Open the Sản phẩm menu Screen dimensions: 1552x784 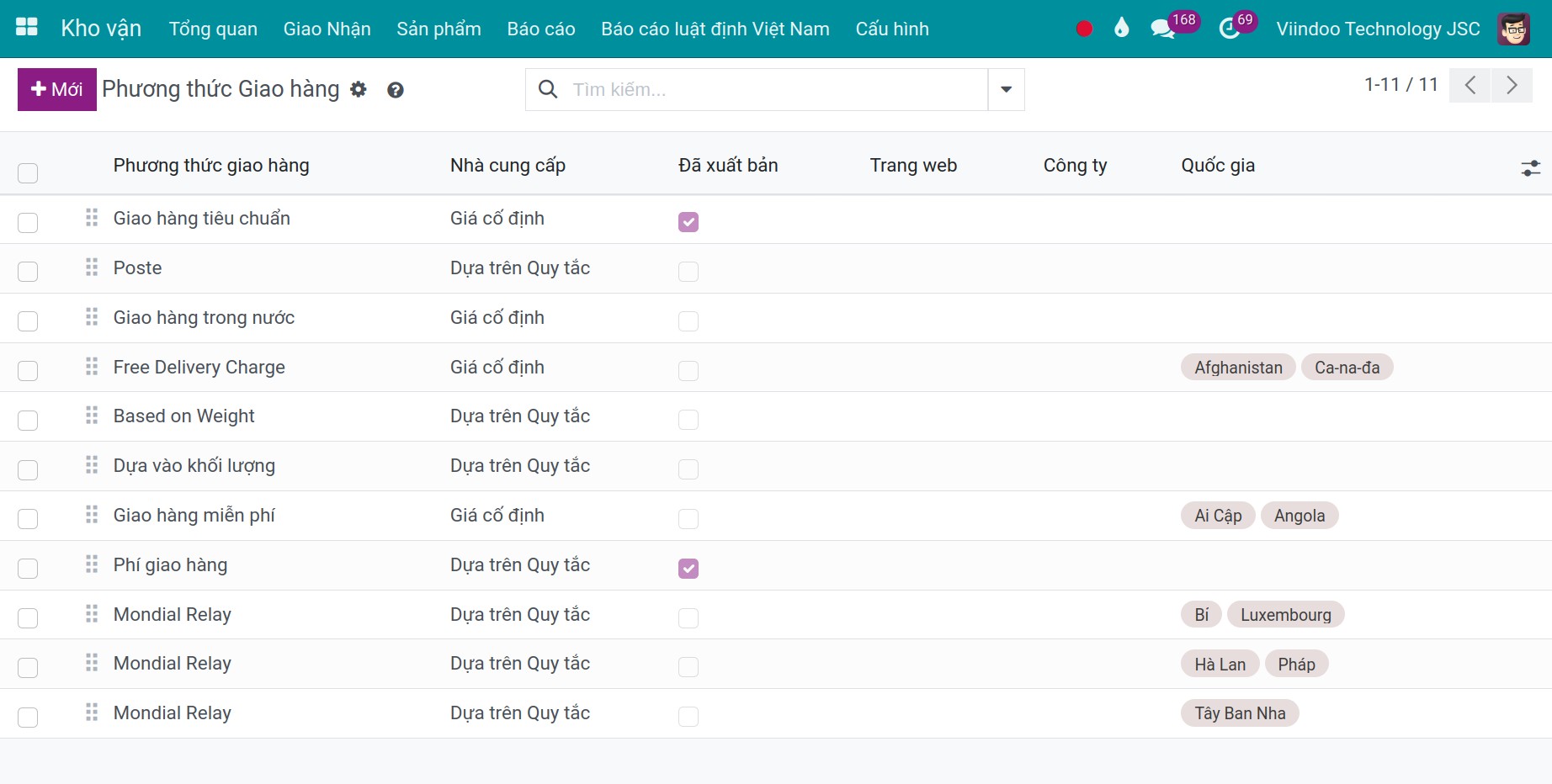pyautogui.click(x=438, y=29)
